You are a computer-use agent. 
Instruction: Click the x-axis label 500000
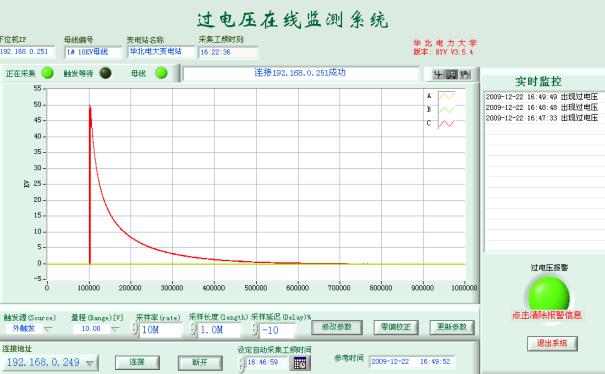coord(256,288)
